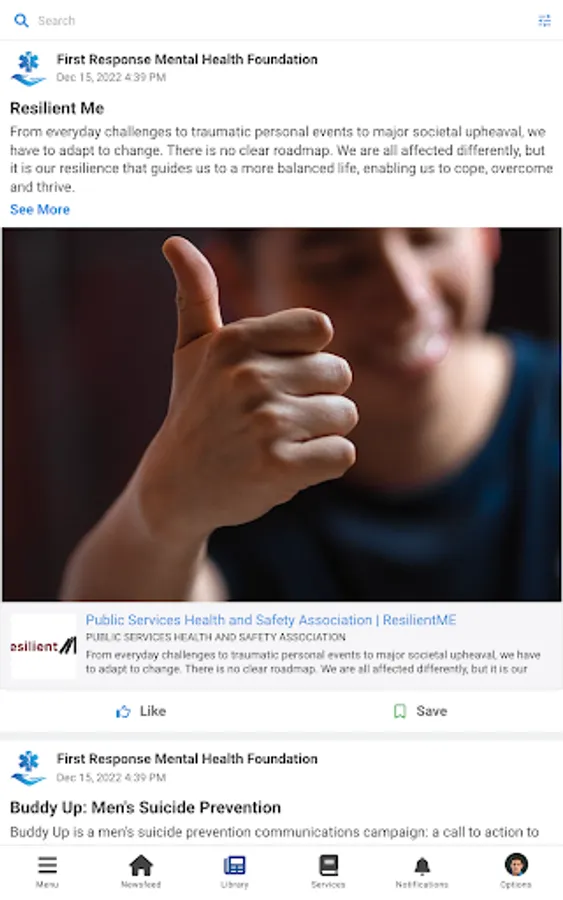
Task: Click the magnifier search icon
Action: (x=21, y=21)
